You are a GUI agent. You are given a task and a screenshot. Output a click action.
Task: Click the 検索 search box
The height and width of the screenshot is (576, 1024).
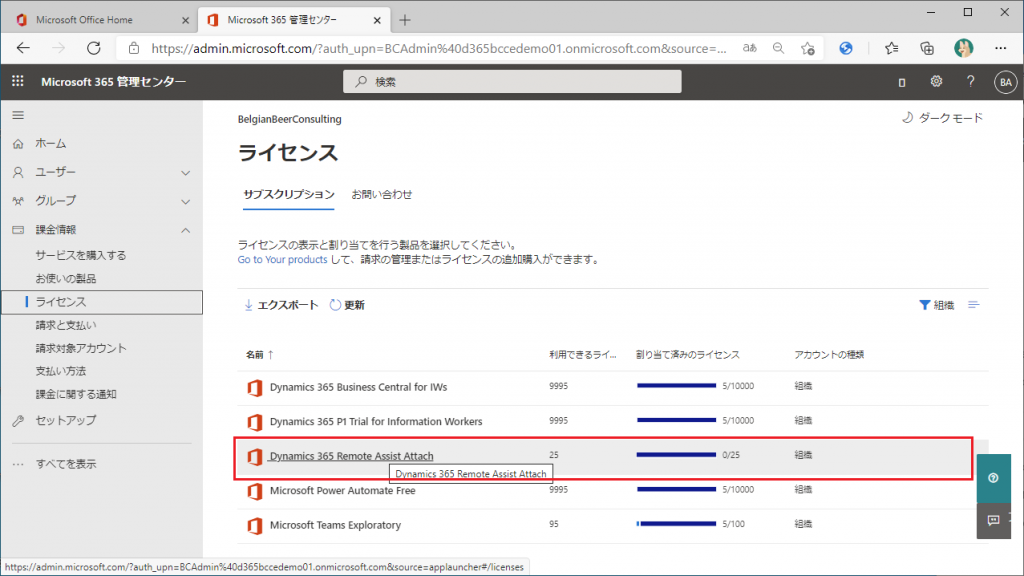512,82
